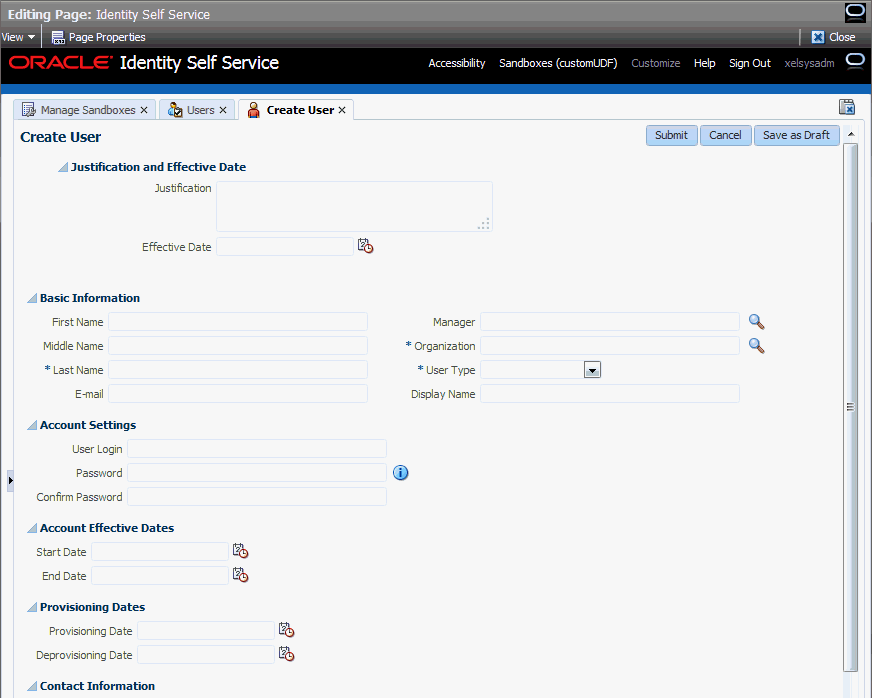Collapse the Provisioning Dates section
Viewport: 872px width, 698px height.
[x=32, y=607]
